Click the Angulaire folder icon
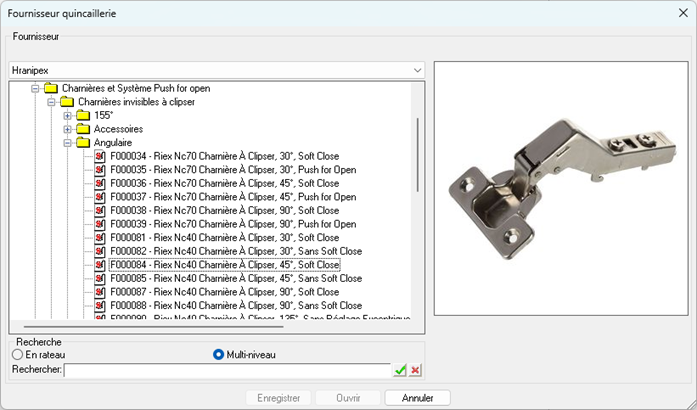 [x=84, y=143]
